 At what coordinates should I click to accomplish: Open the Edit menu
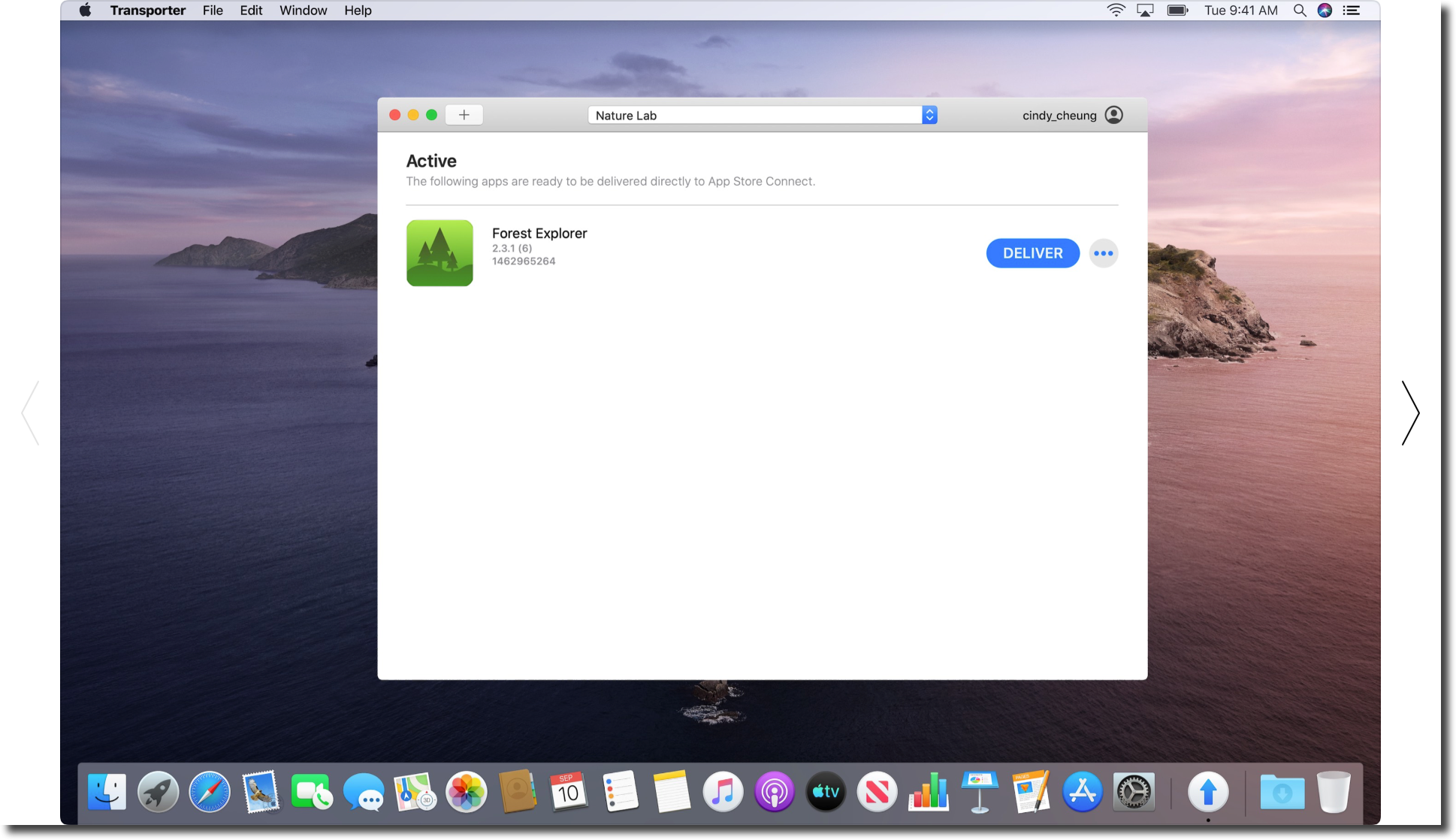click(251, 11)
